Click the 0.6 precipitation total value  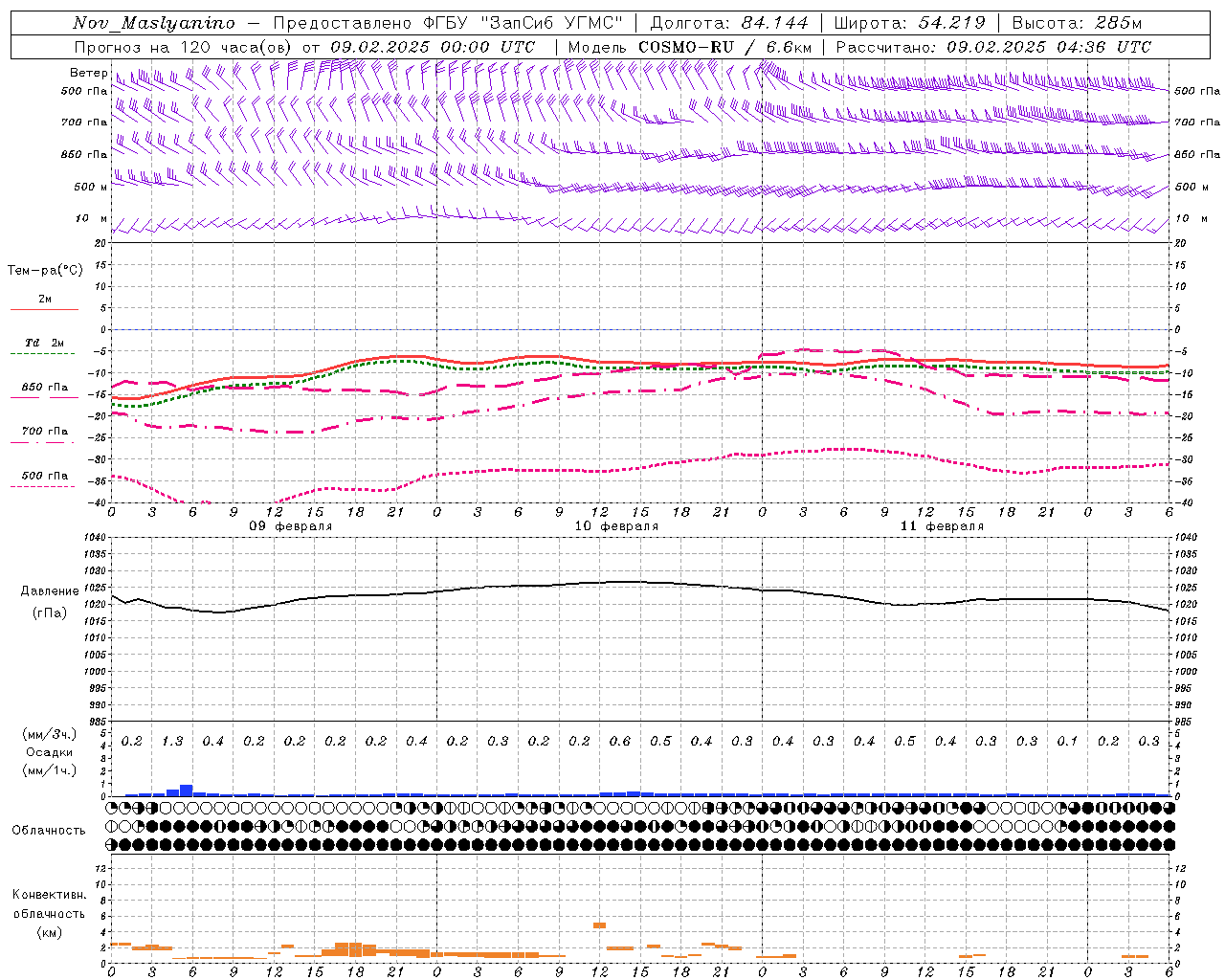(x=620, y=742)
